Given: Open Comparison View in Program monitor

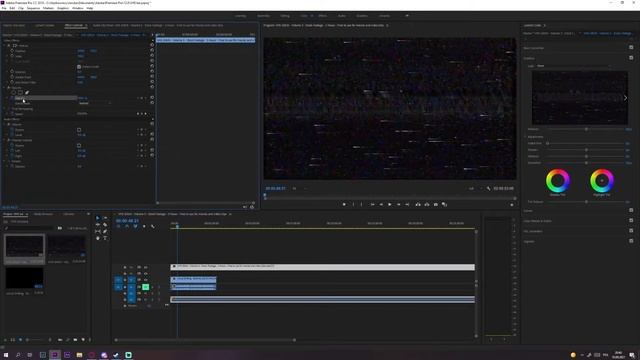Looking at the screenshot, I should pyautogui.click(x=444, y=204).
